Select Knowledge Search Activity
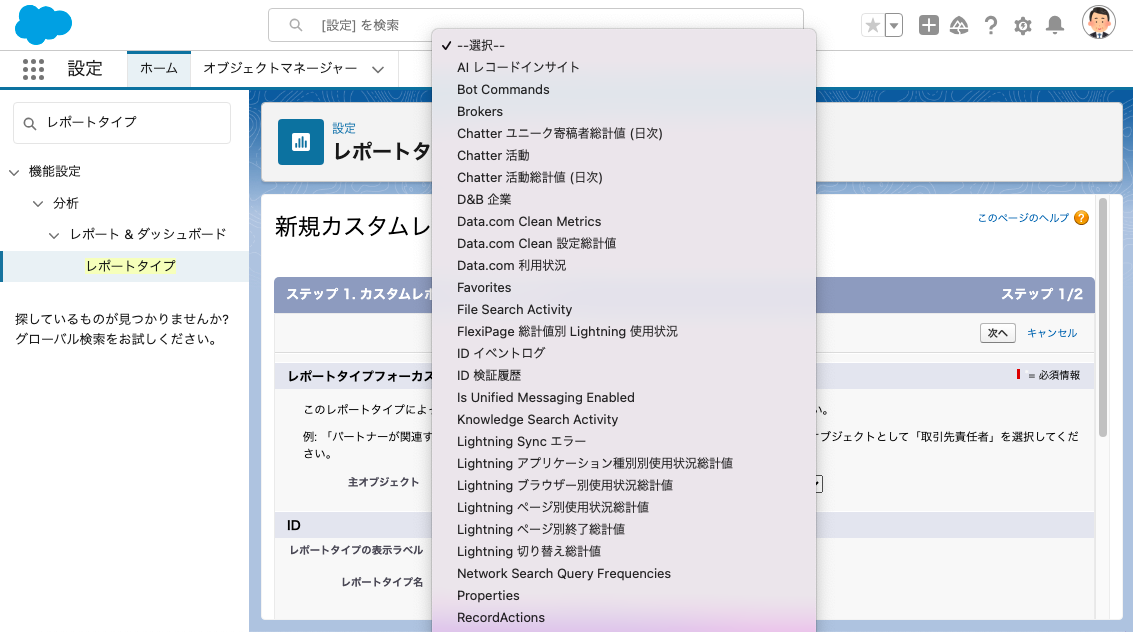 pos(624,420)
